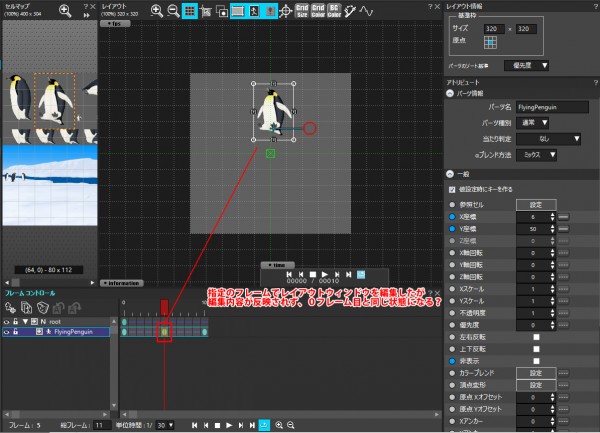The width and height of the screenshot is (600, 433).
Task: Toggle the running figure part display icon
Action: (254, 11)
